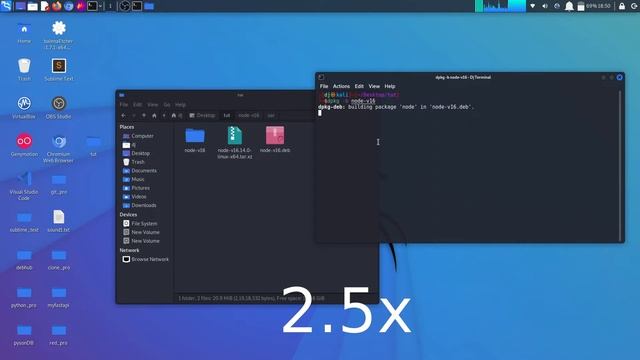640x360 pixels.
Task: Click the battery indicator in the panel
Action: tap(581, 6)
